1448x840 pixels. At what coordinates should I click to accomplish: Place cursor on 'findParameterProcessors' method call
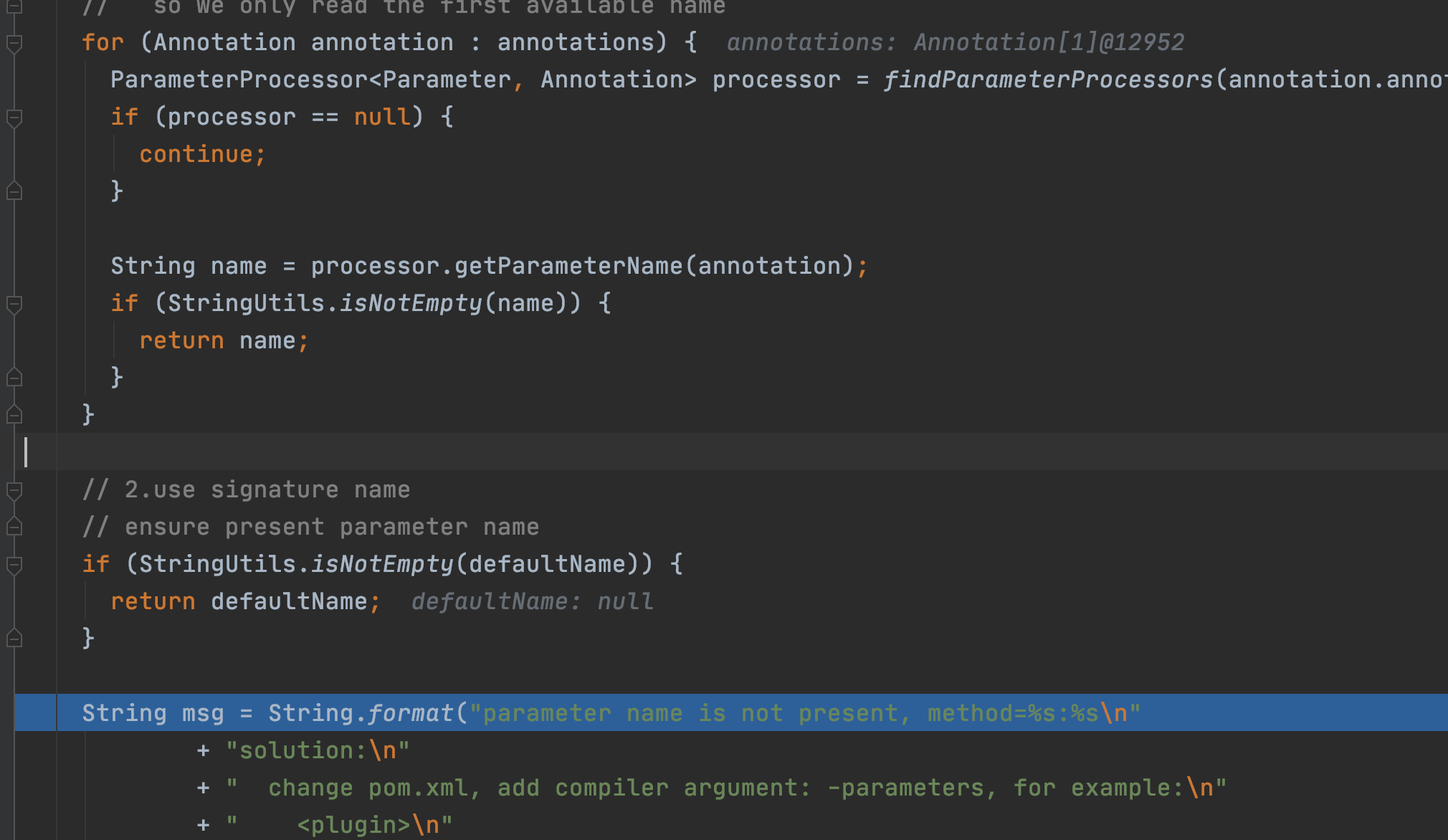[x=1048, y=80]
